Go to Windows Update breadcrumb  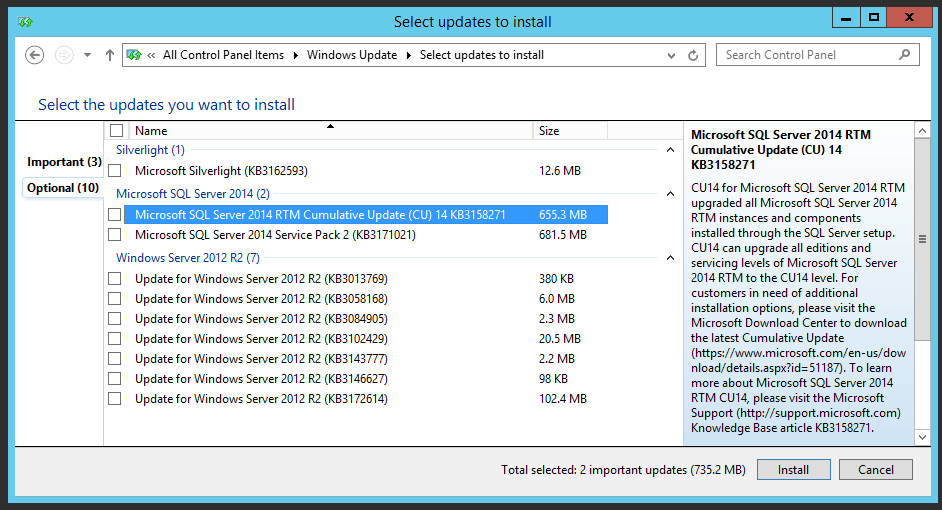pos(352,55)
